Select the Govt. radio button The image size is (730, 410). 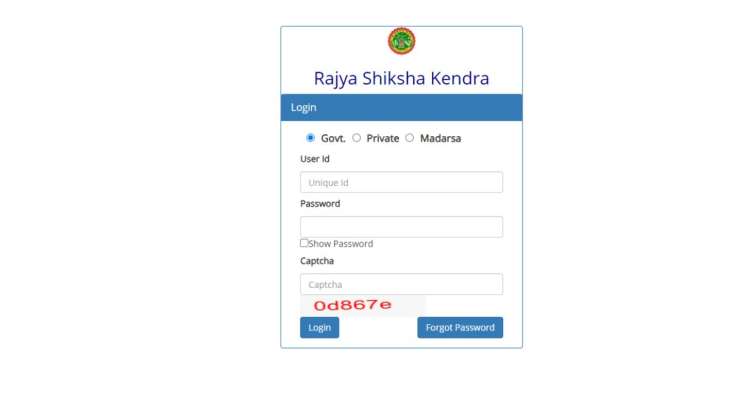(311, 138)
